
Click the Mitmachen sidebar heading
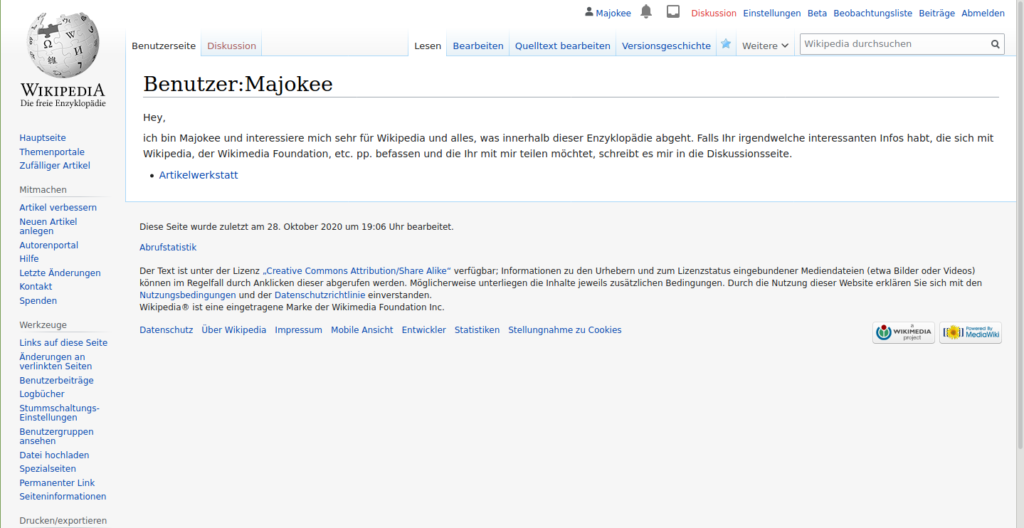click(x=43, y=190)
